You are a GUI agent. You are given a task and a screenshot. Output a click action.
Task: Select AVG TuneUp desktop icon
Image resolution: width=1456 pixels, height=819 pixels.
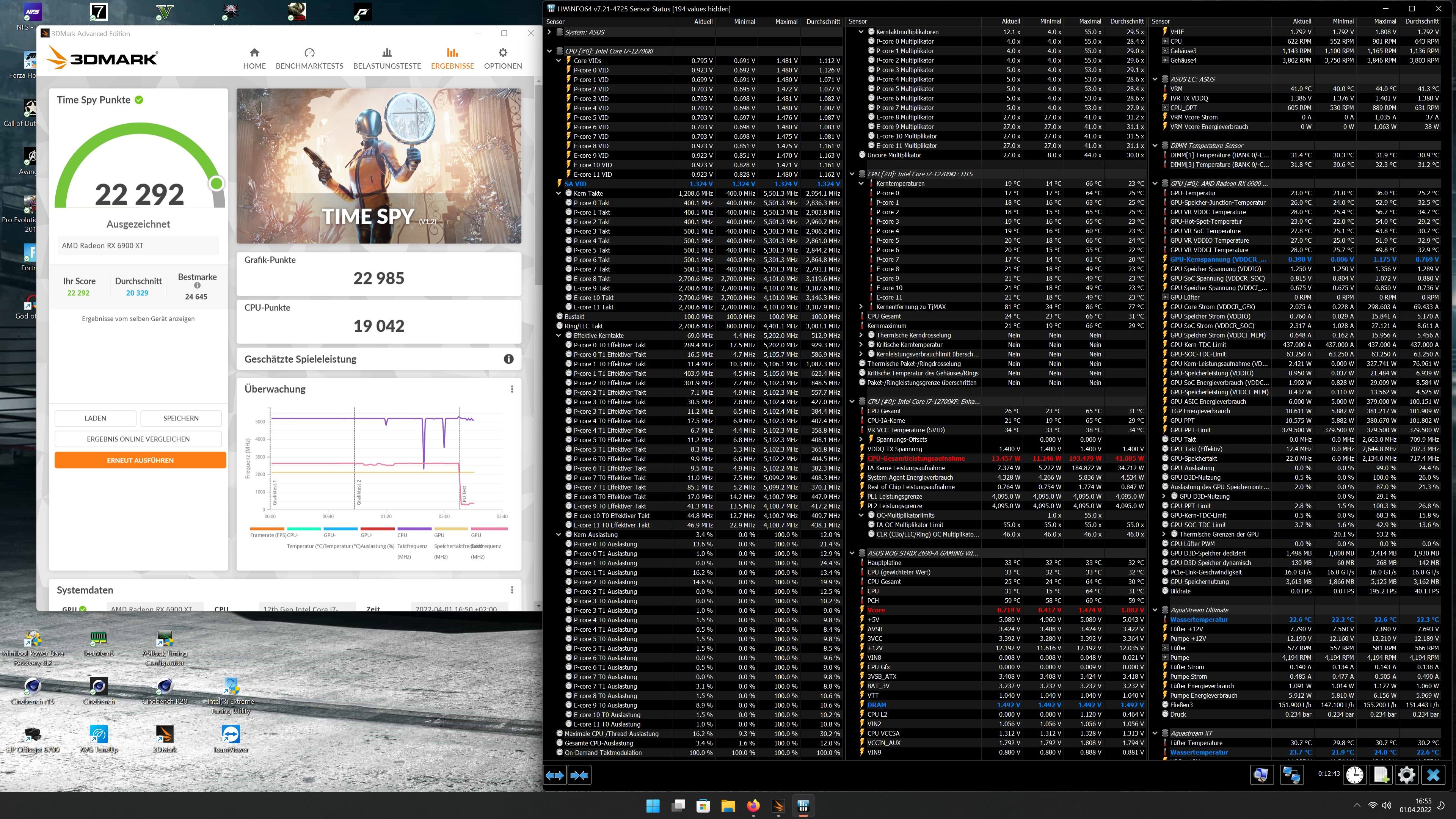pos(98,739)
